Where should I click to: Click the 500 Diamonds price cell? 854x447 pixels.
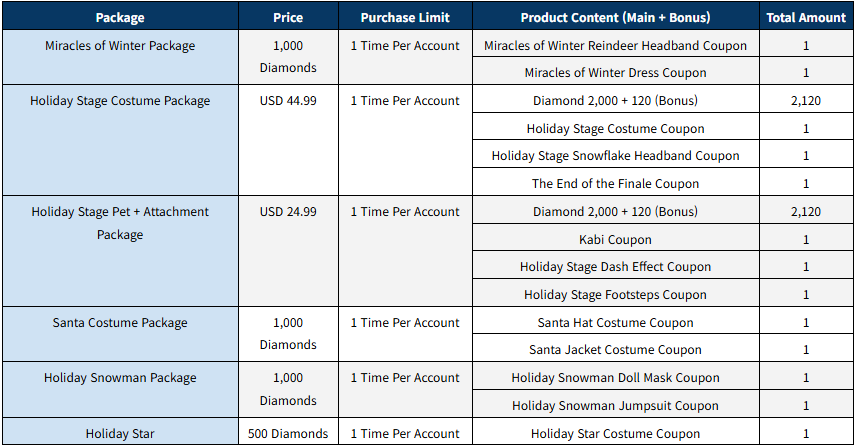(x=288, y=434)
